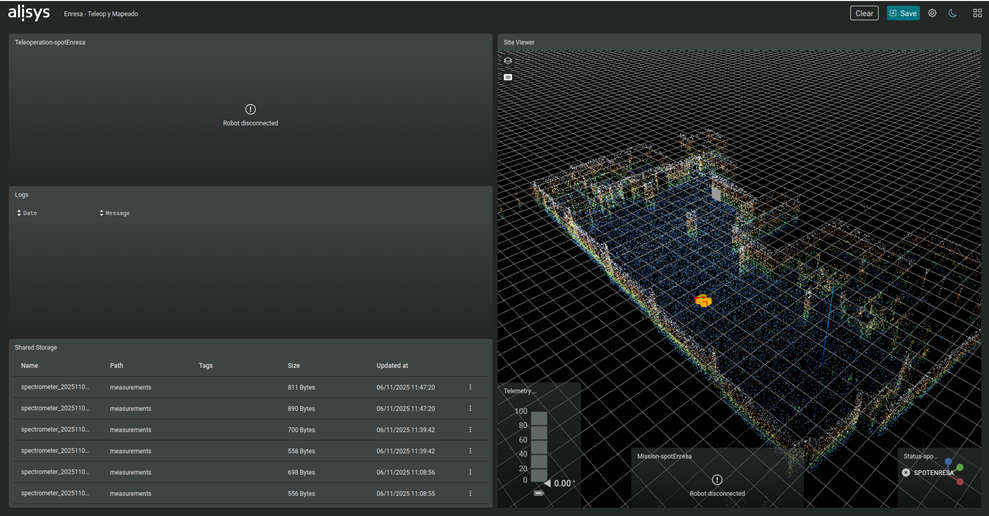The width and height of the screenshot is (989, 516).
Task: Select the spectrometer file in the 558 Bytes row
Action: [55, 451]
